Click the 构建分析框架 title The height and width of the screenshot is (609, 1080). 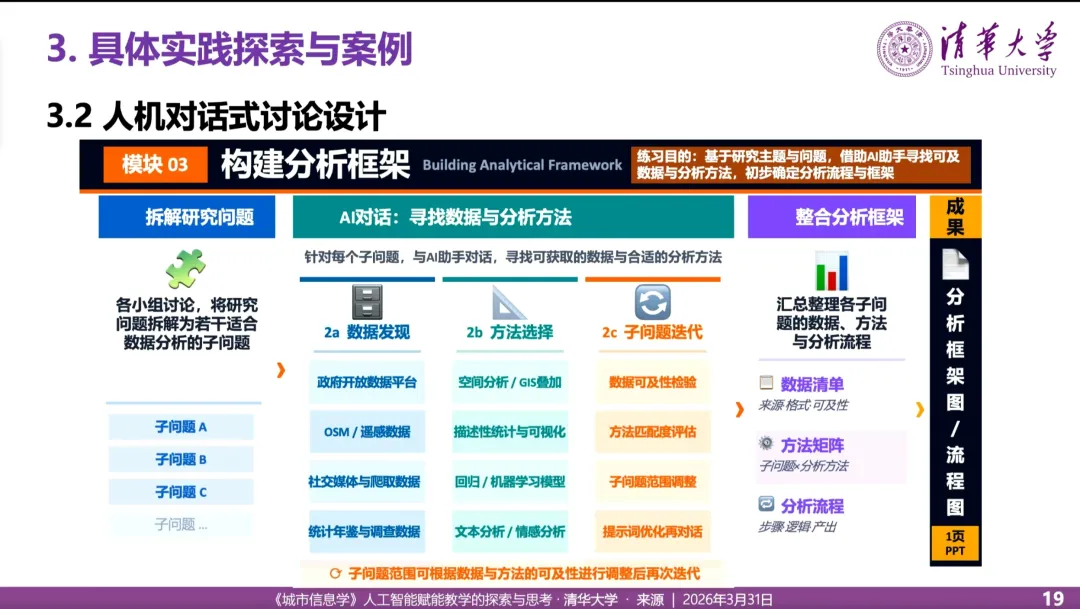pos(315,165)
